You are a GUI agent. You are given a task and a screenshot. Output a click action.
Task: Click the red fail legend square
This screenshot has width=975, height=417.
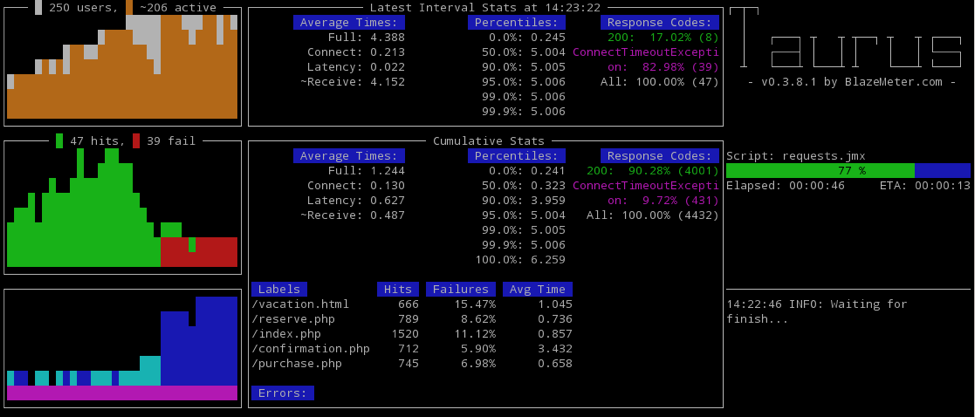136,141
